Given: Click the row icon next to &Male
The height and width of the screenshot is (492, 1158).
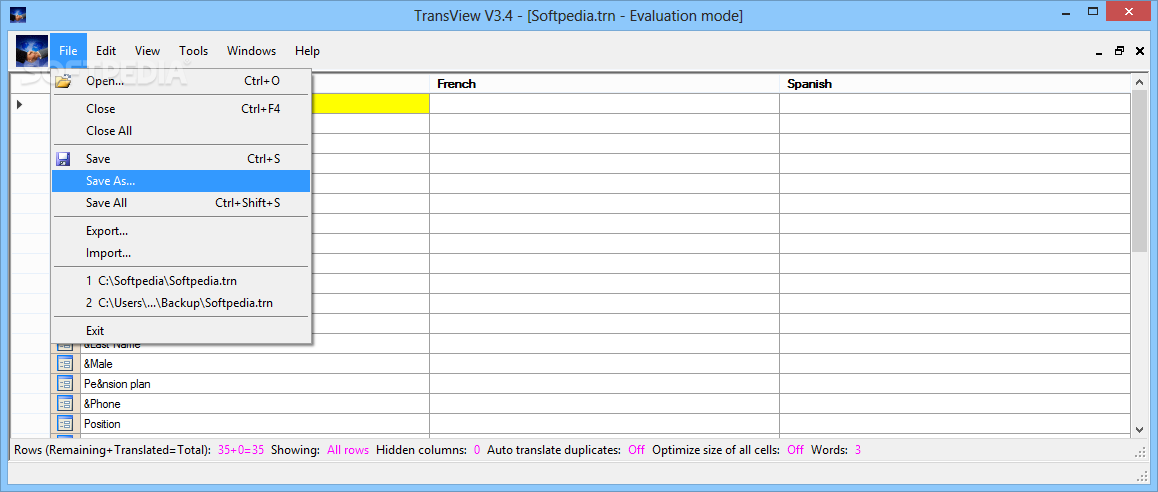Looking at the screenshot, I should tap(65, 364).
